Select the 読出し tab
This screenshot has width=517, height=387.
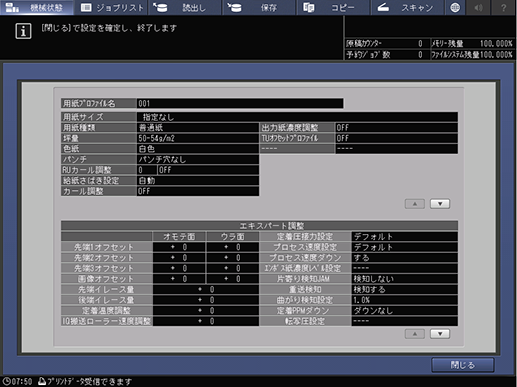click(x=185, y=7)
